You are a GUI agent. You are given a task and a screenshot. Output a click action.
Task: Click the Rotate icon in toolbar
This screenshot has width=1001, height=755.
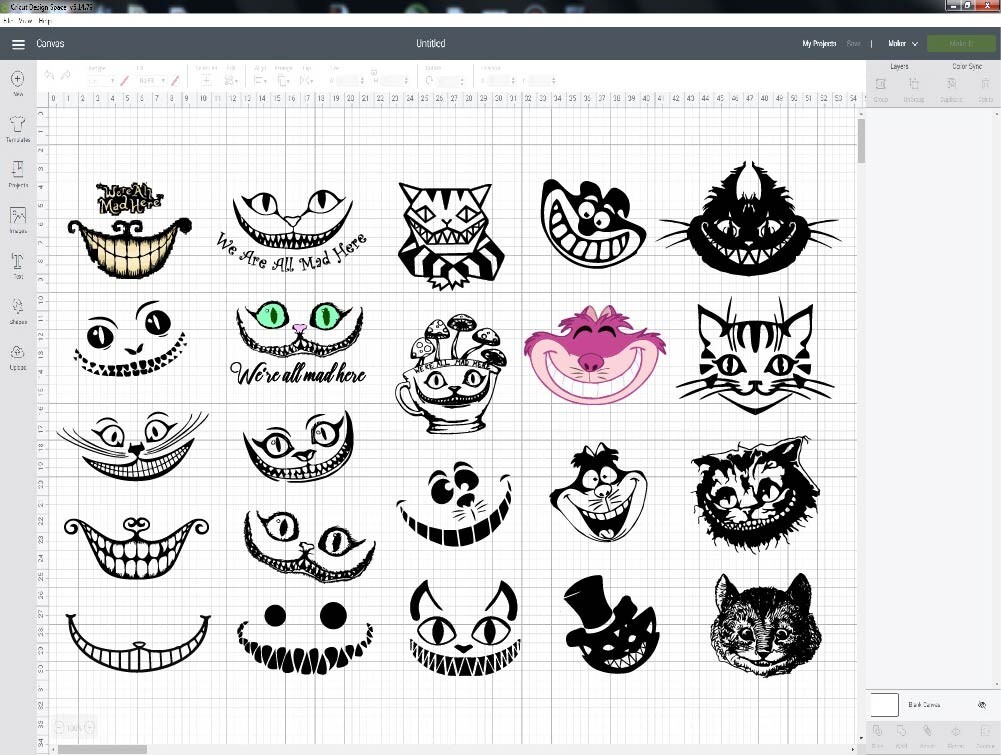[430, 80]
